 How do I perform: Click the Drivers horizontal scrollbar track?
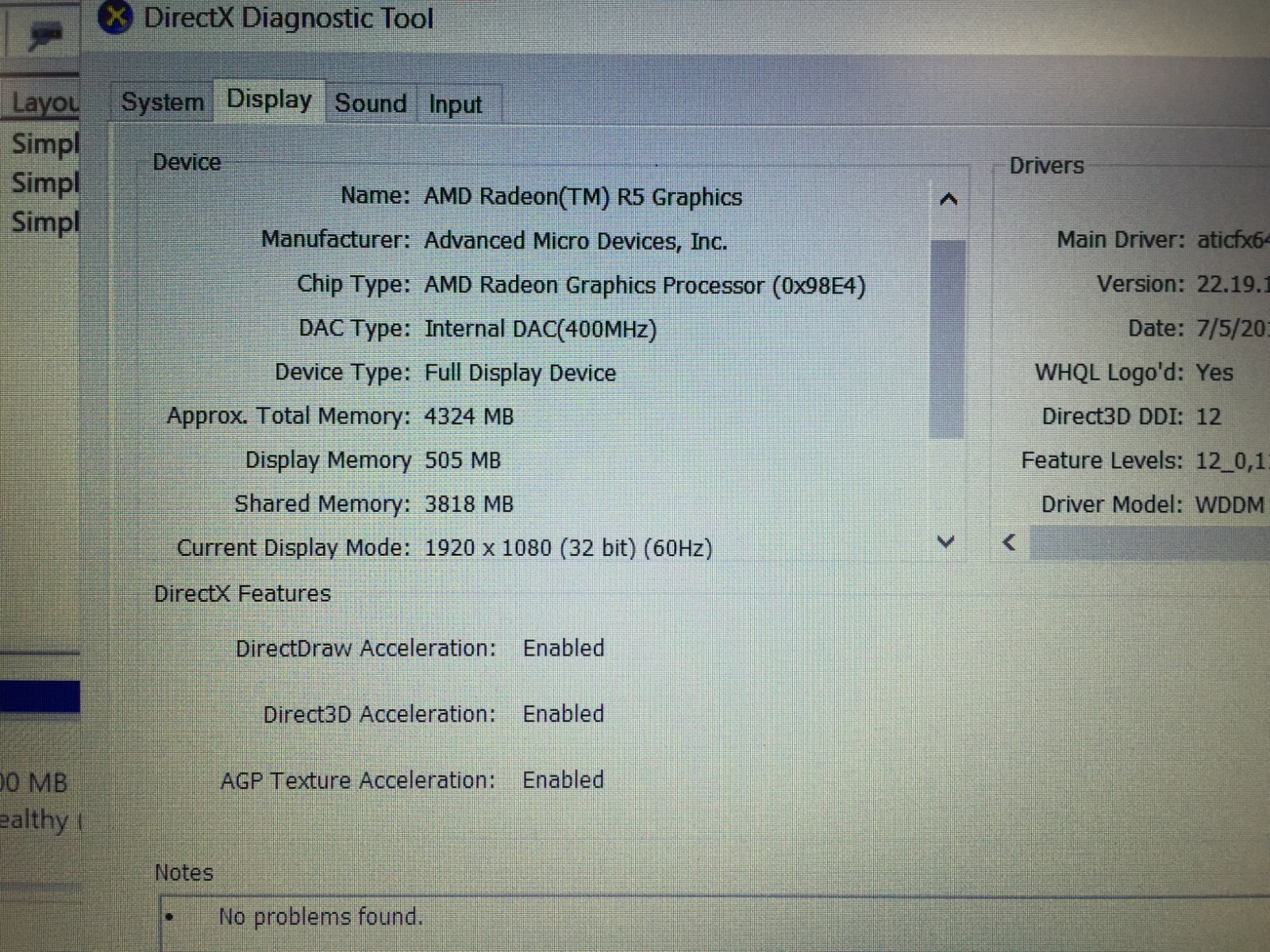point(1149,543)
